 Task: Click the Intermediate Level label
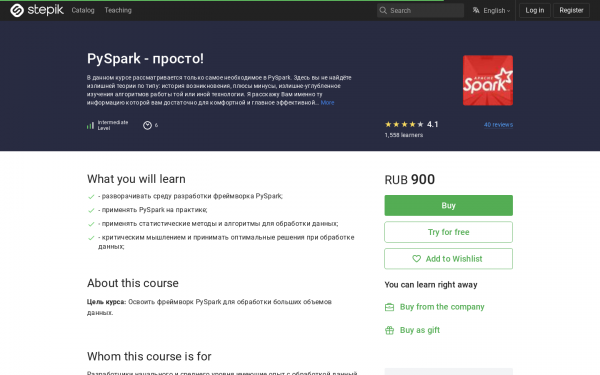pyautogui.click(x=113, y=125)
